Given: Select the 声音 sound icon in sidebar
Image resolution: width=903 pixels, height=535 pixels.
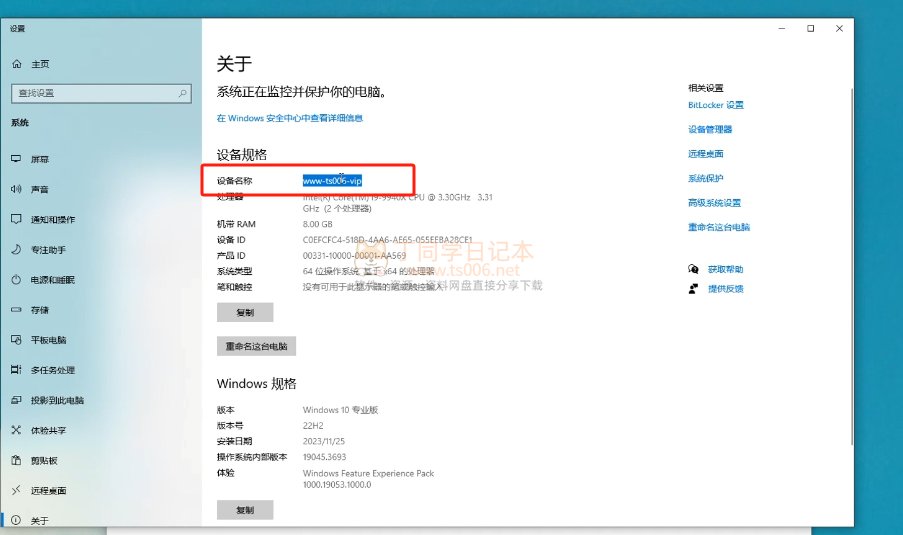Looking at the screenshot, I should point(16,189).
